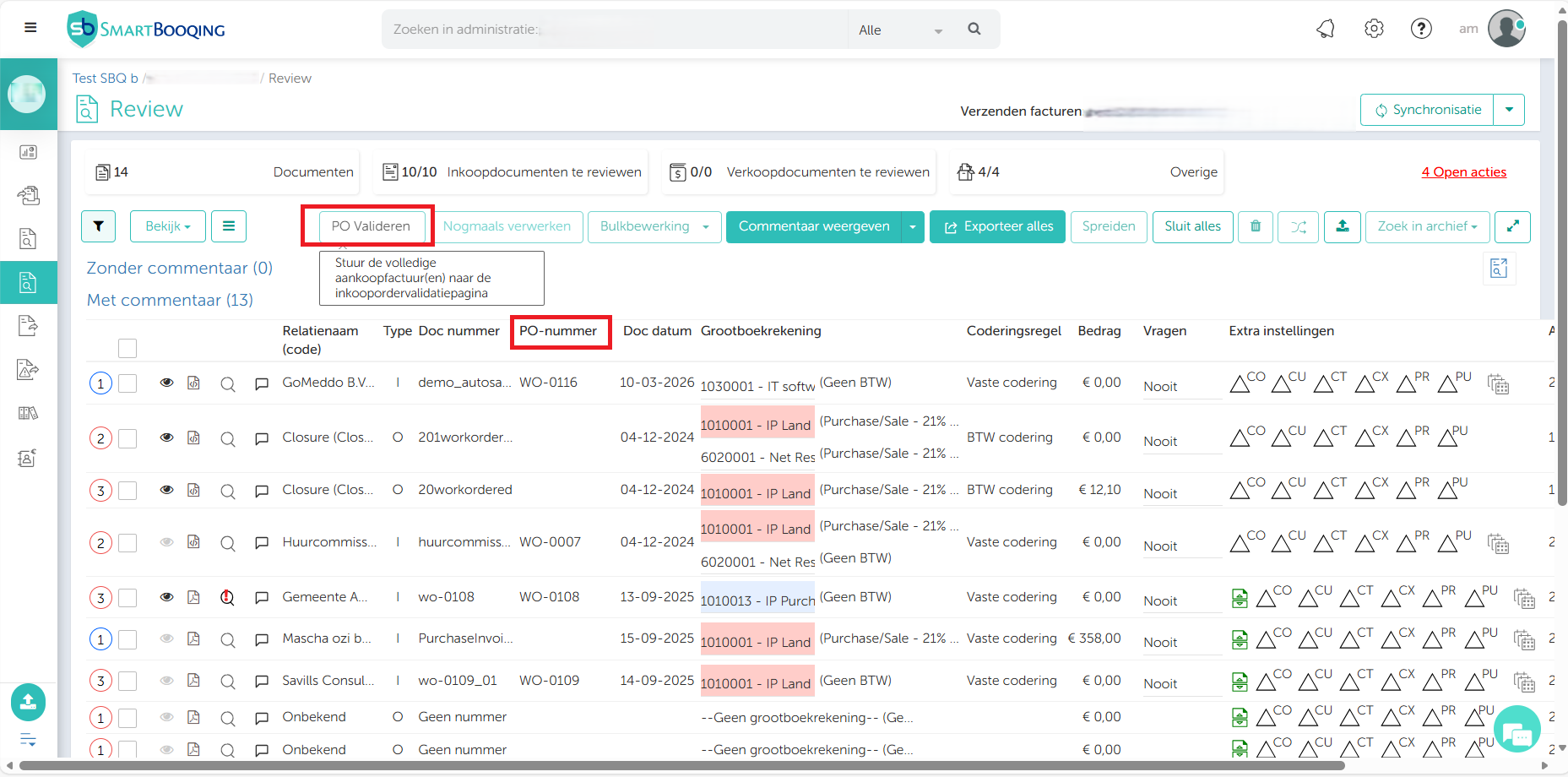Image resolution: width=1568 pixels, height=777 pixels.
Task: Click the expand fullscreen arrows icon
Action: pos(1512,226)
